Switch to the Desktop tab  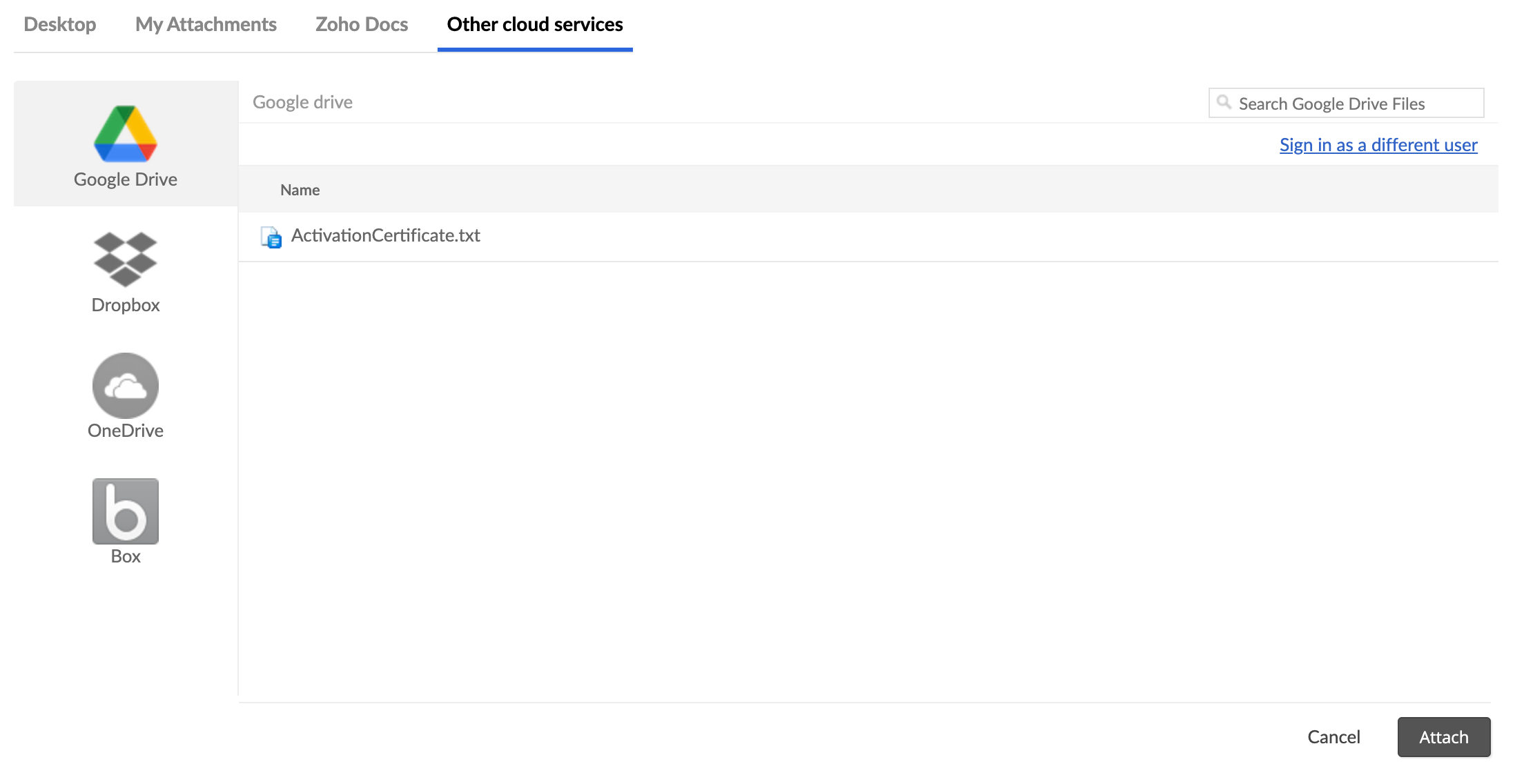tap(60, 25)
